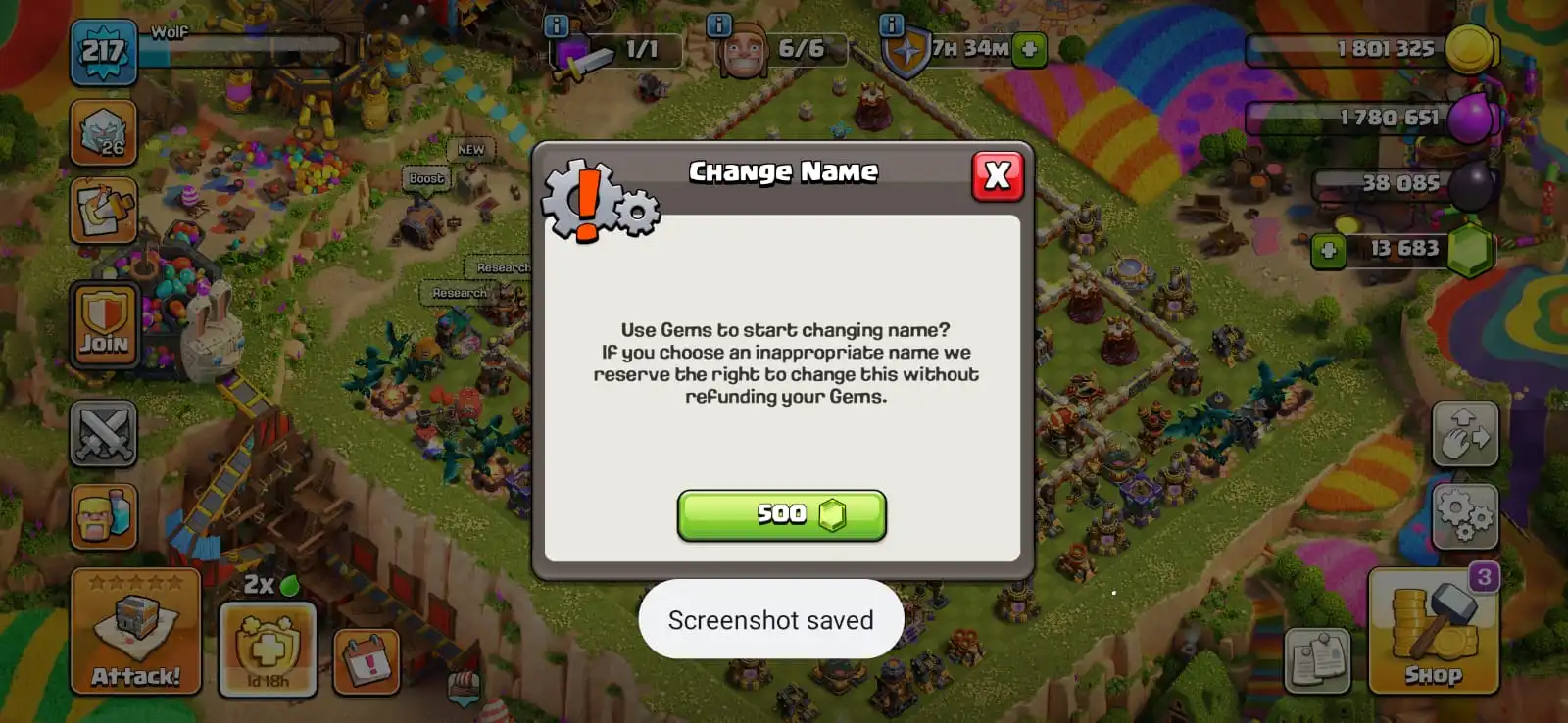Open the barbarian army overview icon
The image size is (1568, 723).
click(104, 516)
